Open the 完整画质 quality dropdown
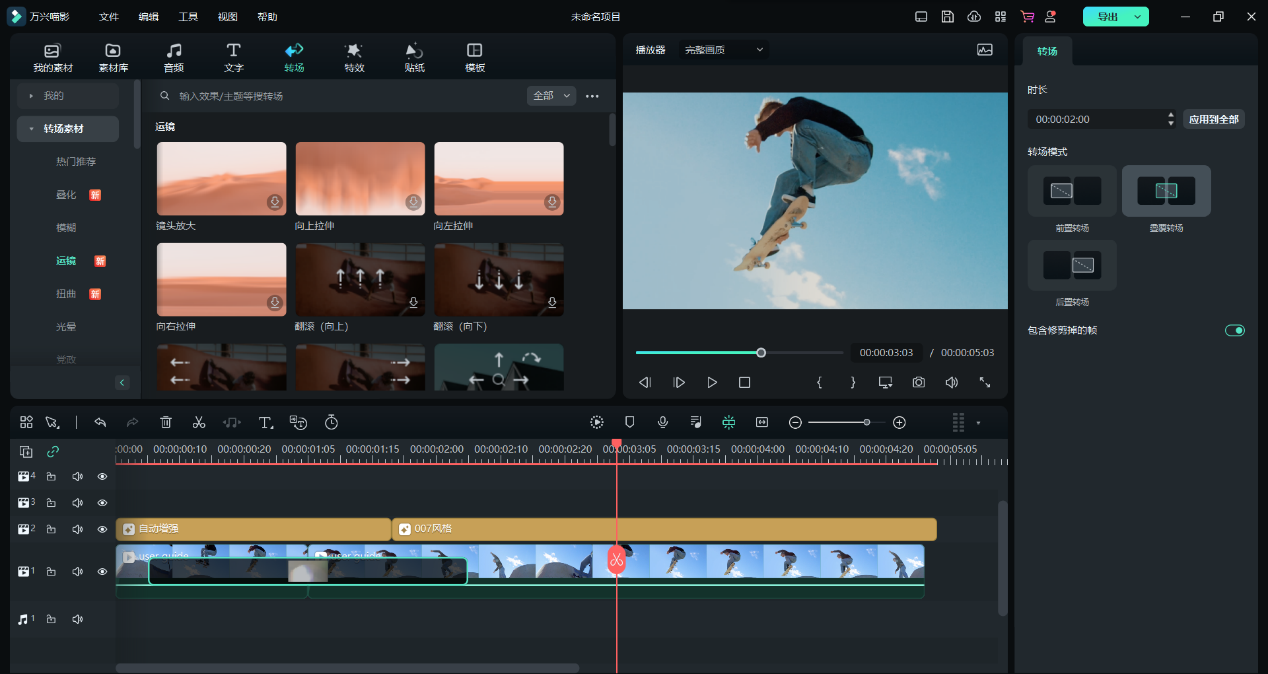This screenshot has width=1268, height=674. tap(724, 49)
